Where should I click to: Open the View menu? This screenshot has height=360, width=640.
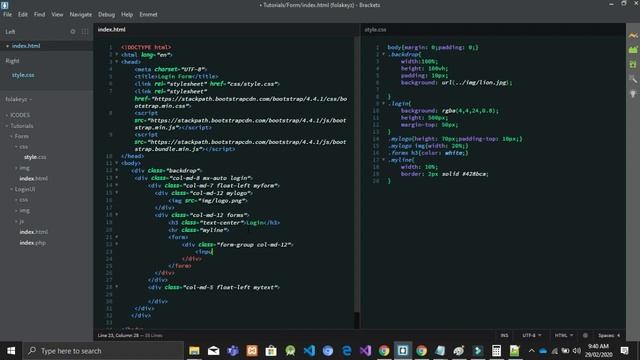coord(57,14)
